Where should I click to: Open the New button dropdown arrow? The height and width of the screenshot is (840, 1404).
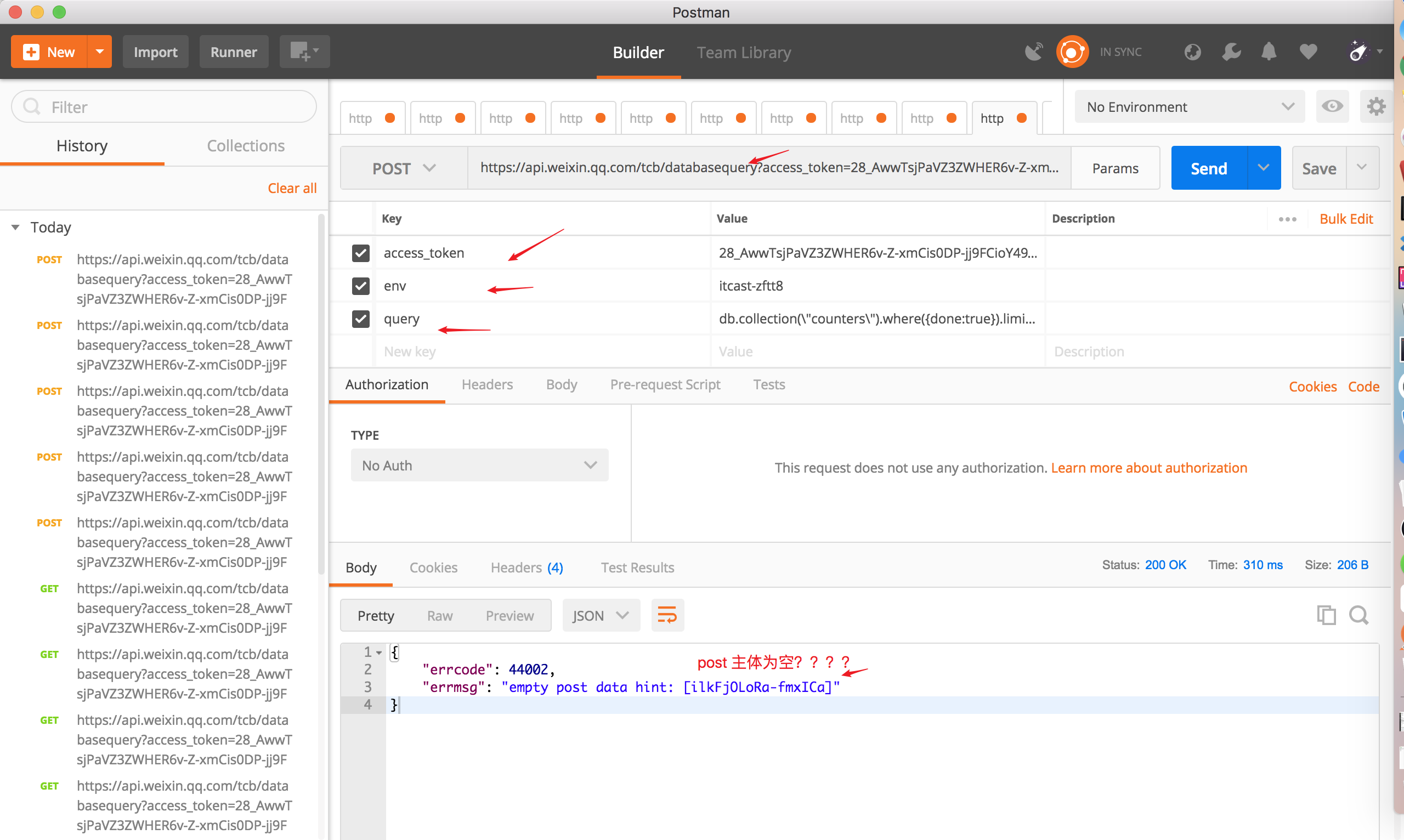(x=100, y=52)
